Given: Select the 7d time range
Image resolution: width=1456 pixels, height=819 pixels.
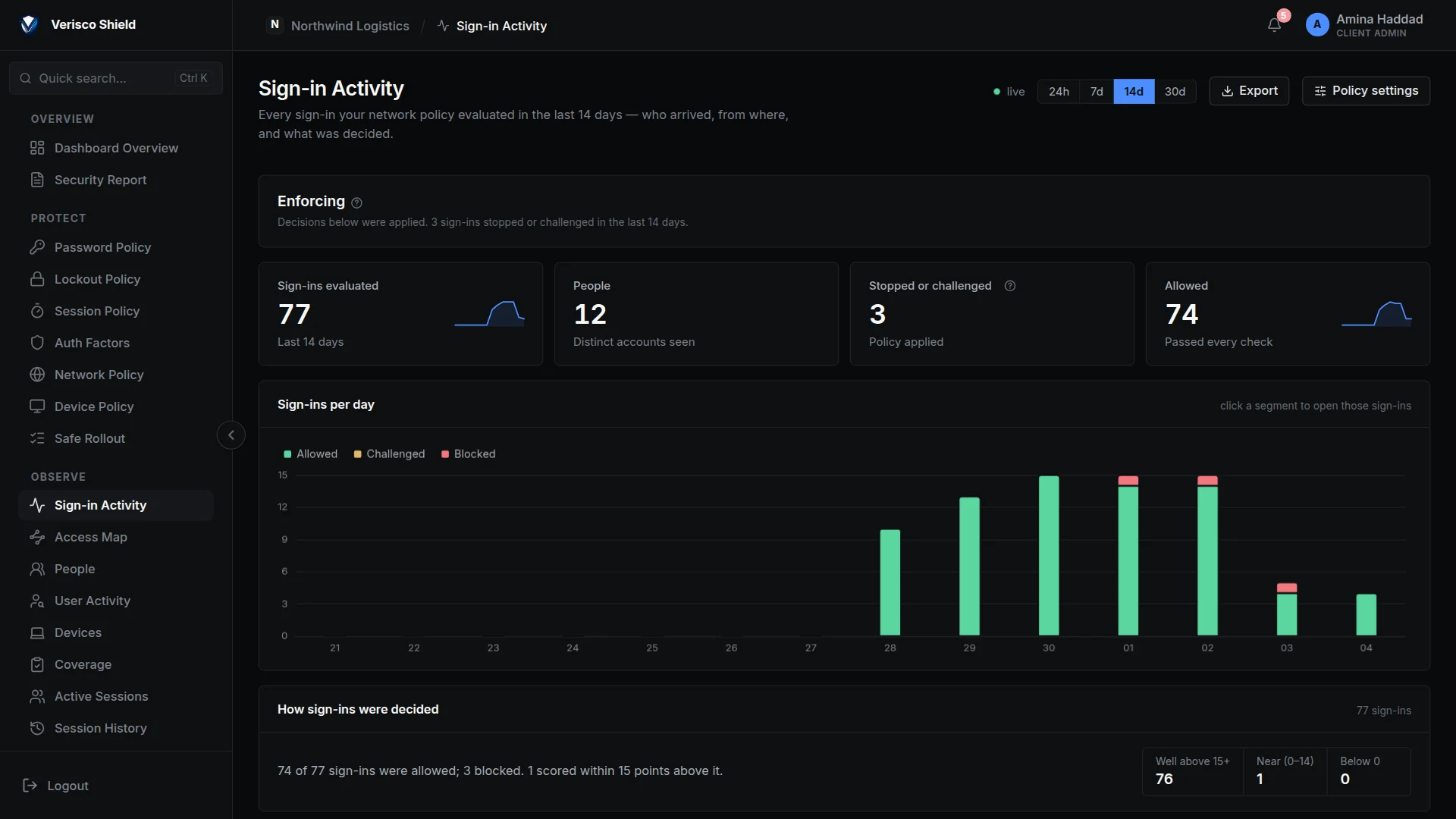Looking at the screenshot, I should (1097, 92).
